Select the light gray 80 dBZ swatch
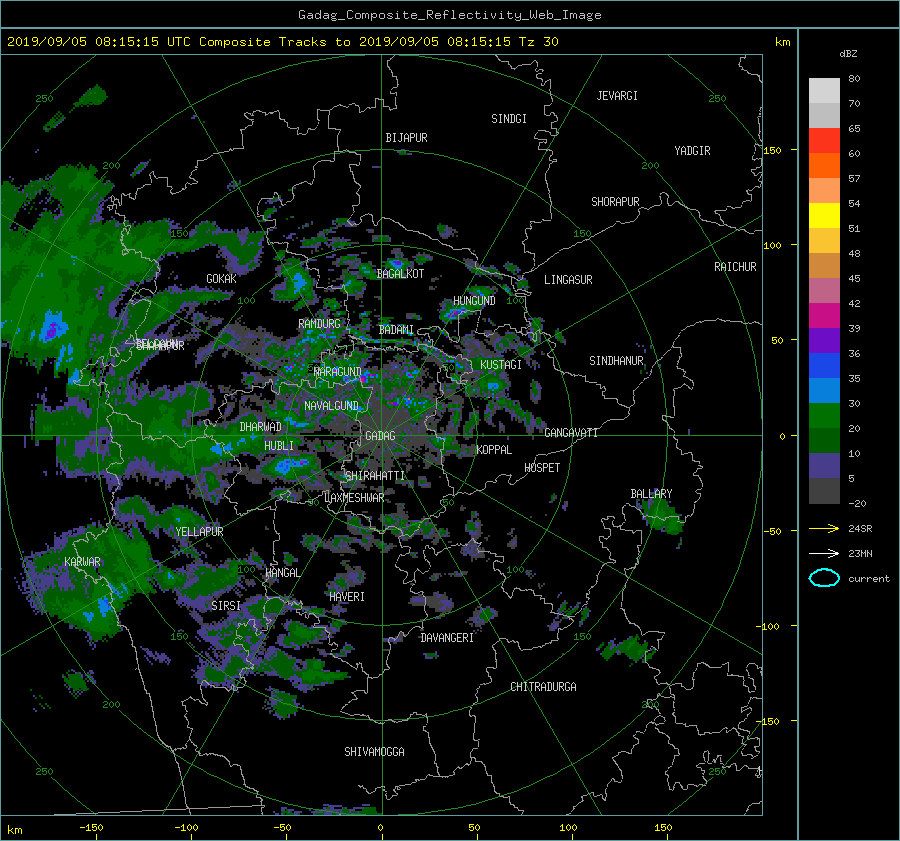This screenshot has height=841, width=900. 824,90
